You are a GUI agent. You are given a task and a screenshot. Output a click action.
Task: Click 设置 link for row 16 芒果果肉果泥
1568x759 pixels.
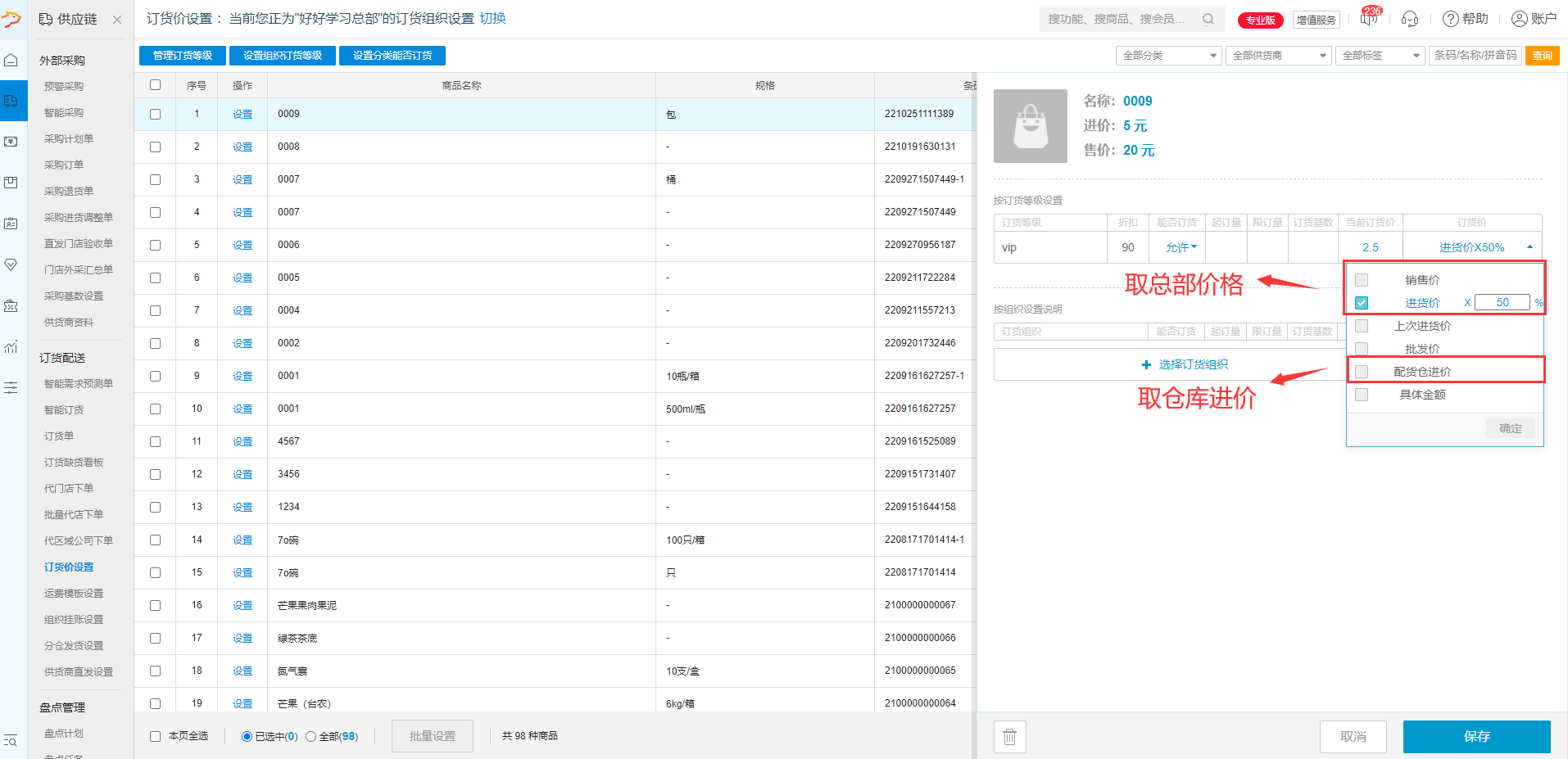coord(242,606)
